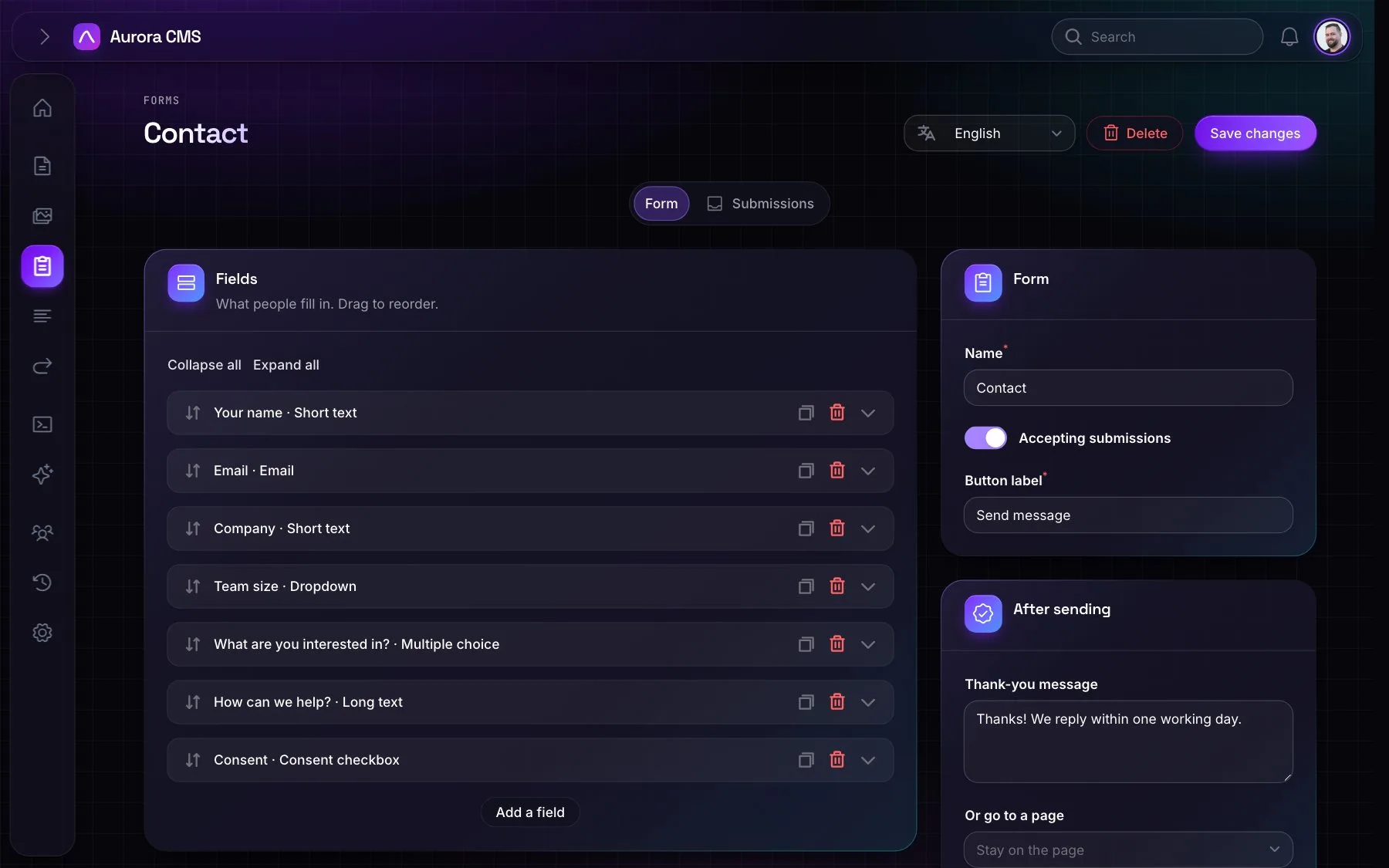Screen dimensions: 1389x868
Task: Duplicate the What are you interested in? field
Action: point(806,644)
